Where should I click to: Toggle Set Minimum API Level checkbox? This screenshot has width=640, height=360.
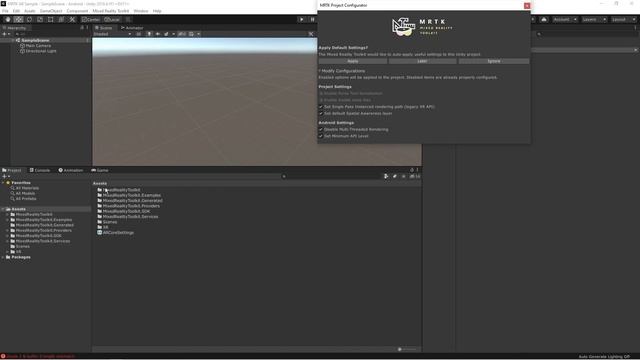coord(321,136)
